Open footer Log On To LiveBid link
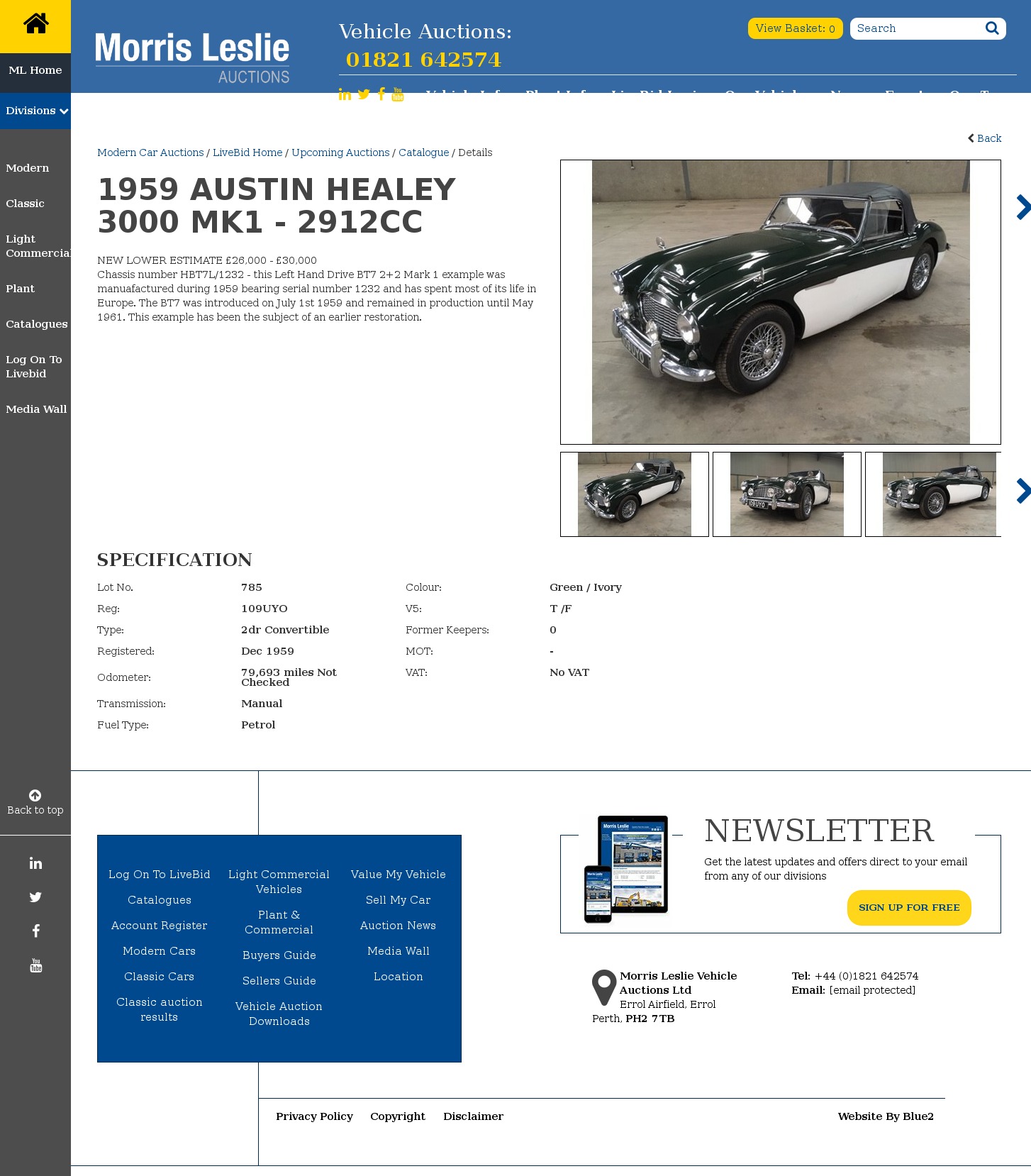The height and width of the screenshot is (1176, 1031). pyautogui.click(x=160, y=875)
